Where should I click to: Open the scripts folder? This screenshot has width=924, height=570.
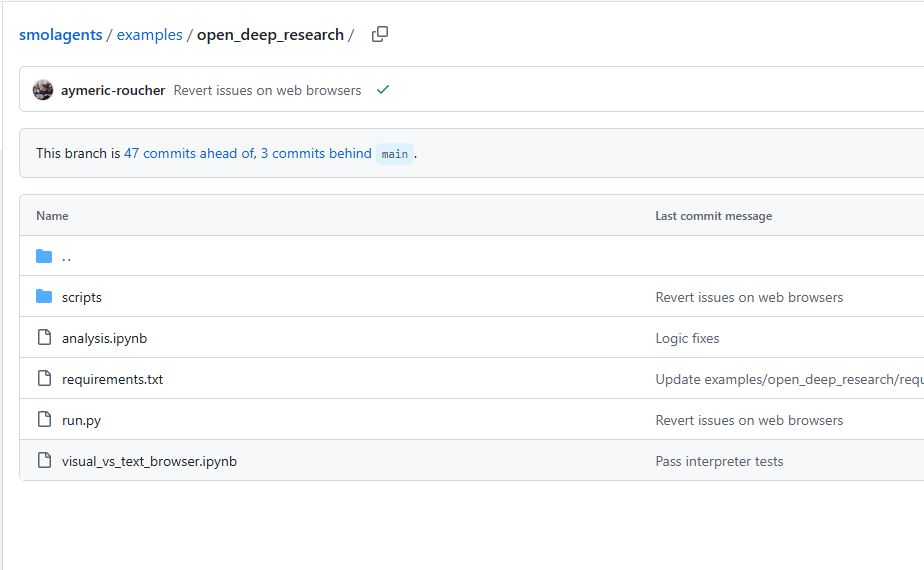coord(82,297)
